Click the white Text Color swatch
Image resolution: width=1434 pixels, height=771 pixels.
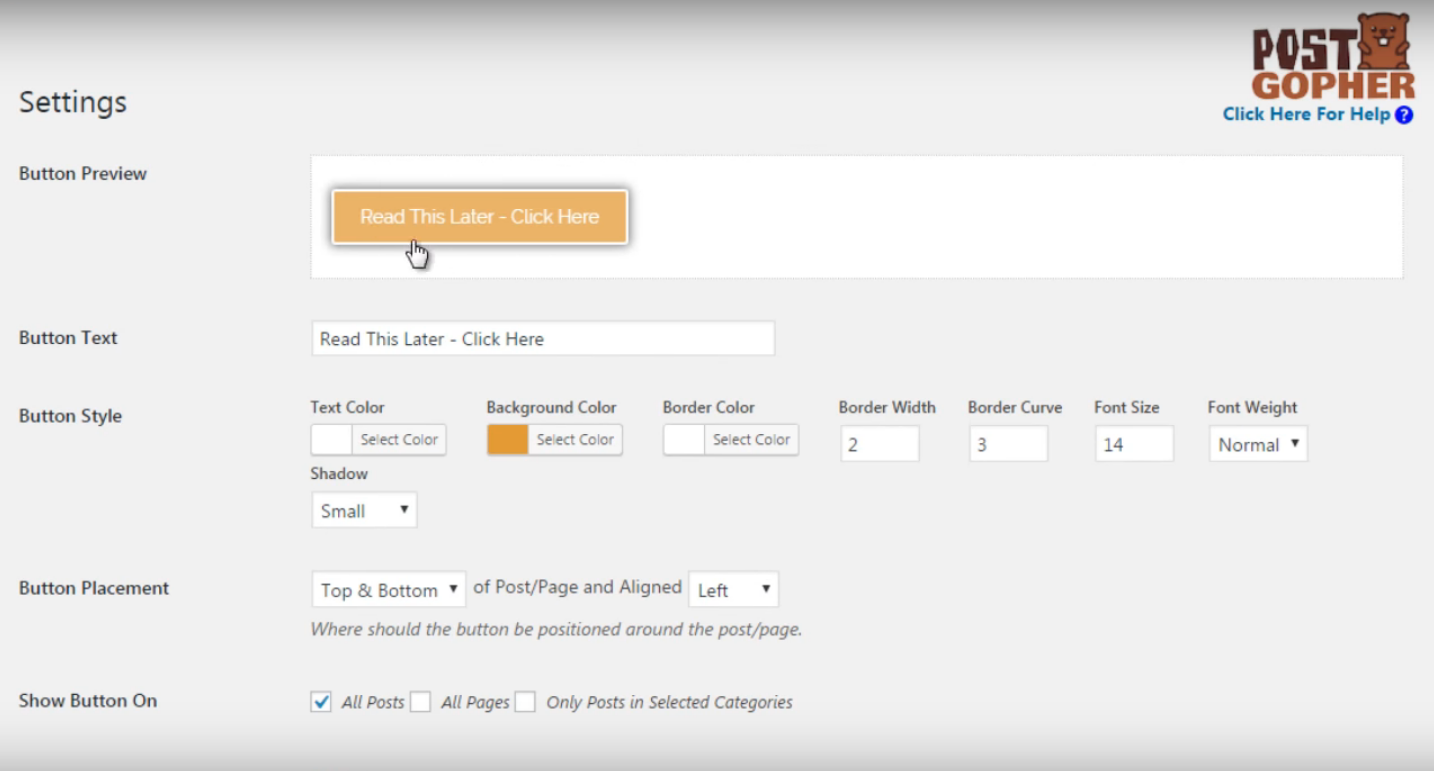331,440
